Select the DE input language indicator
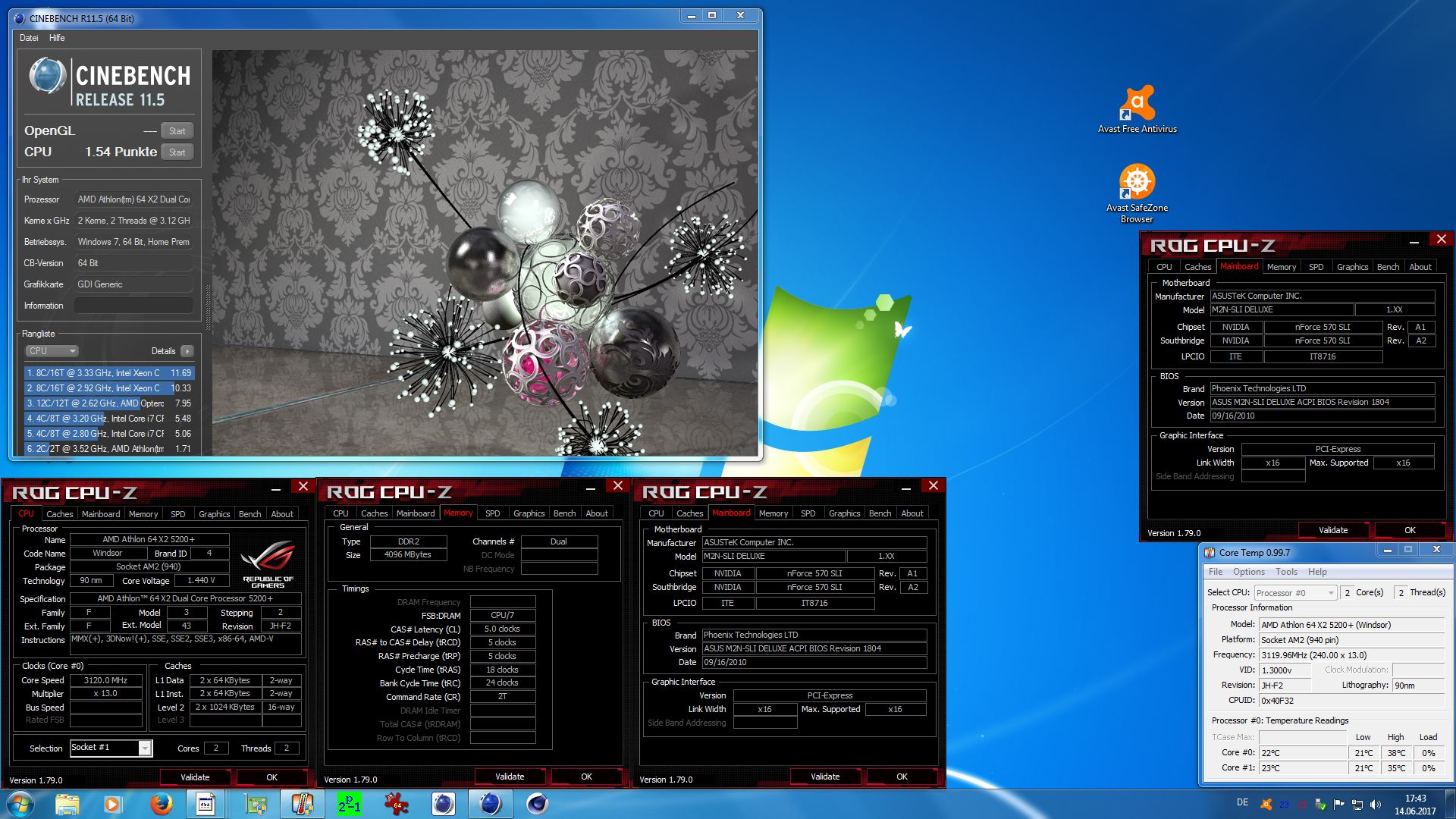The height and width of the screenshot is (819, 1456). click(x=1242, y=802)
